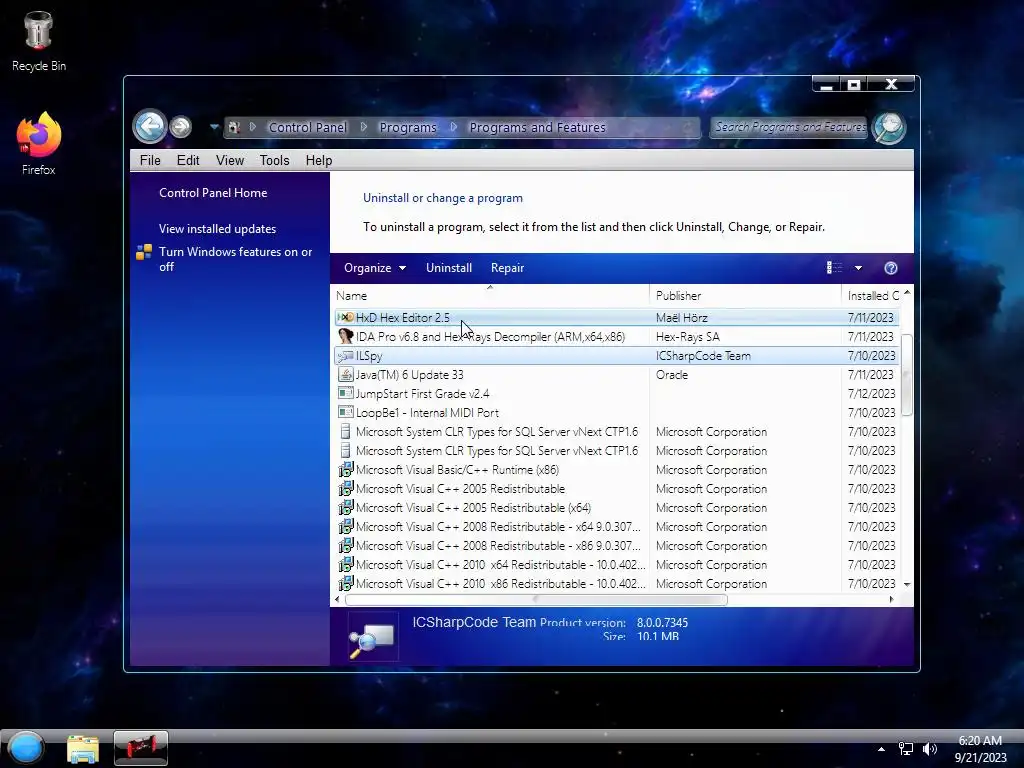Select the Java(TM) 6 Update 33 icon
The width and height of the screenshot is (1024, 768).
click(x=345, y=375)
